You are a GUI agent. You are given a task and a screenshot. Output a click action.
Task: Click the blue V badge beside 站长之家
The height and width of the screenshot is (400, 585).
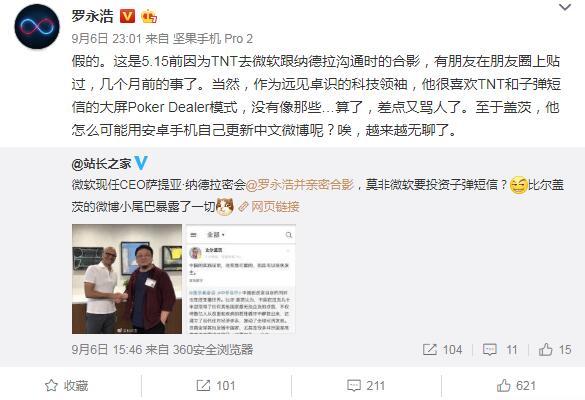coord(141,163)
